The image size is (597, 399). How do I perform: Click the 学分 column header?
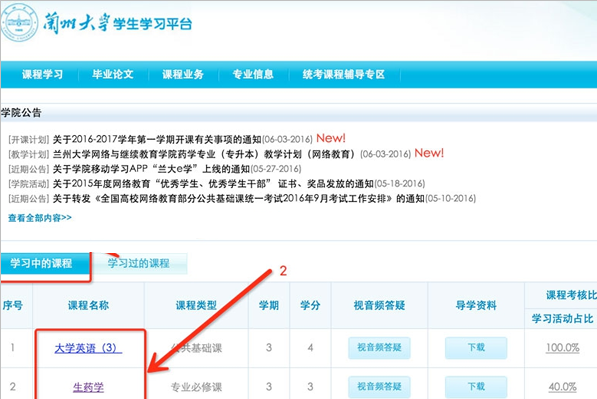[x=310, y=305]
